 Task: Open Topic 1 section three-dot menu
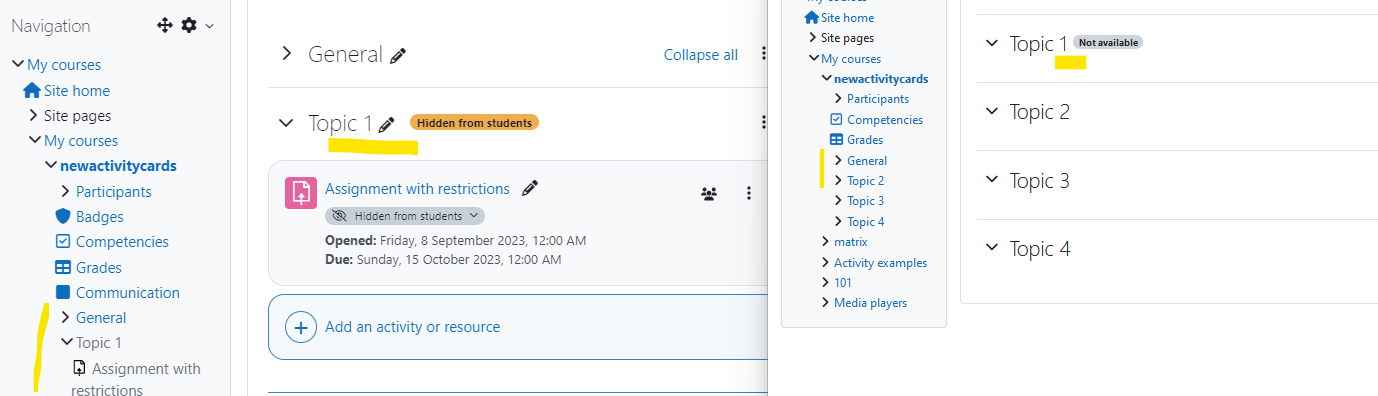[763, 123]
